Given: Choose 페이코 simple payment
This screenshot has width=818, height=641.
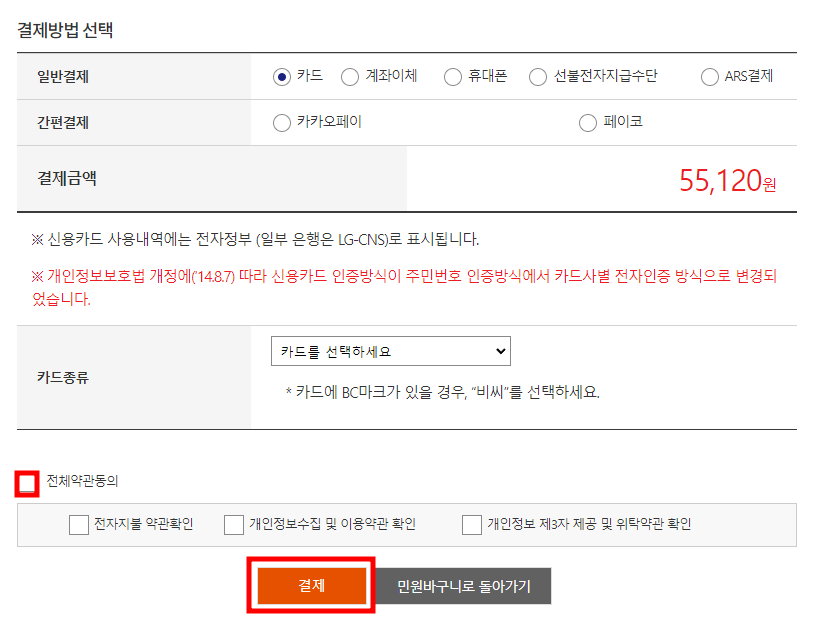Looking at the screenshot, I should [x=587, y=123].
